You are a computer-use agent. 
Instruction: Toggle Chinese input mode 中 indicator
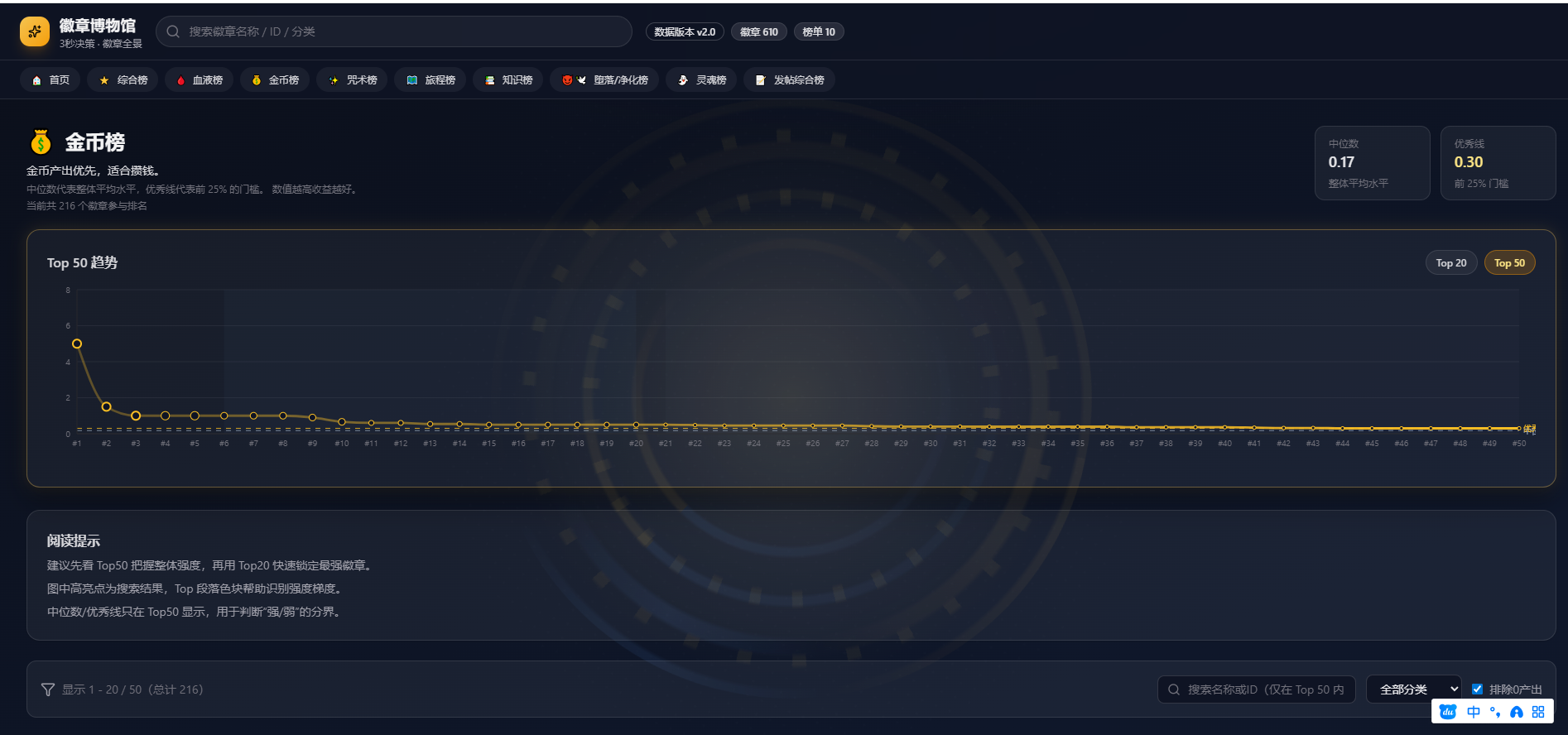[1474, 712]
